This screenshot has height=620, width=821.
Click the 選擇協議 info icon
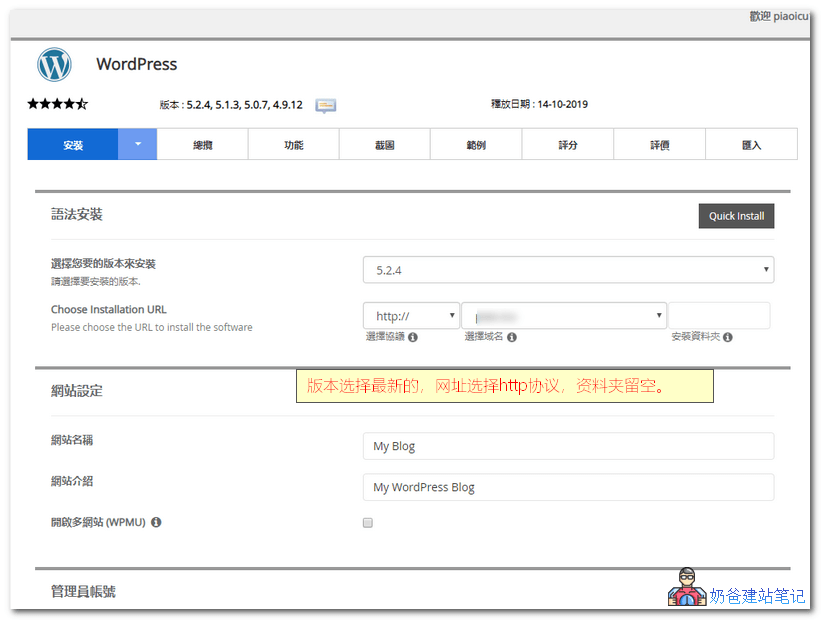pos(412,337)
